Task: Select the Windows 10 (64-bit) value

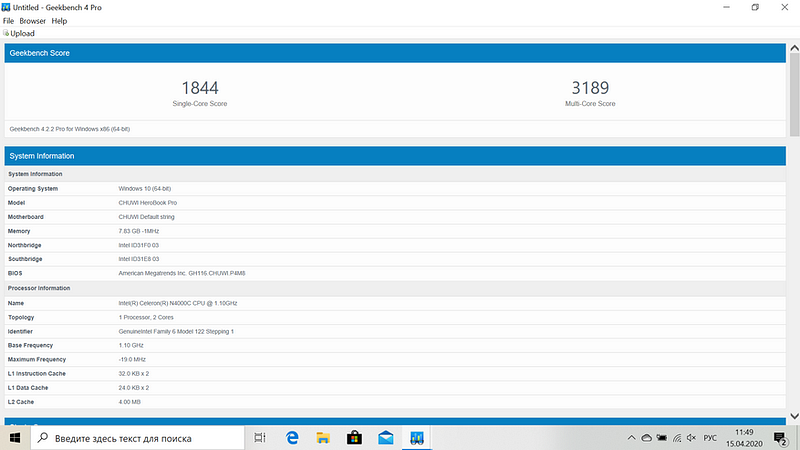Action: 145,189
